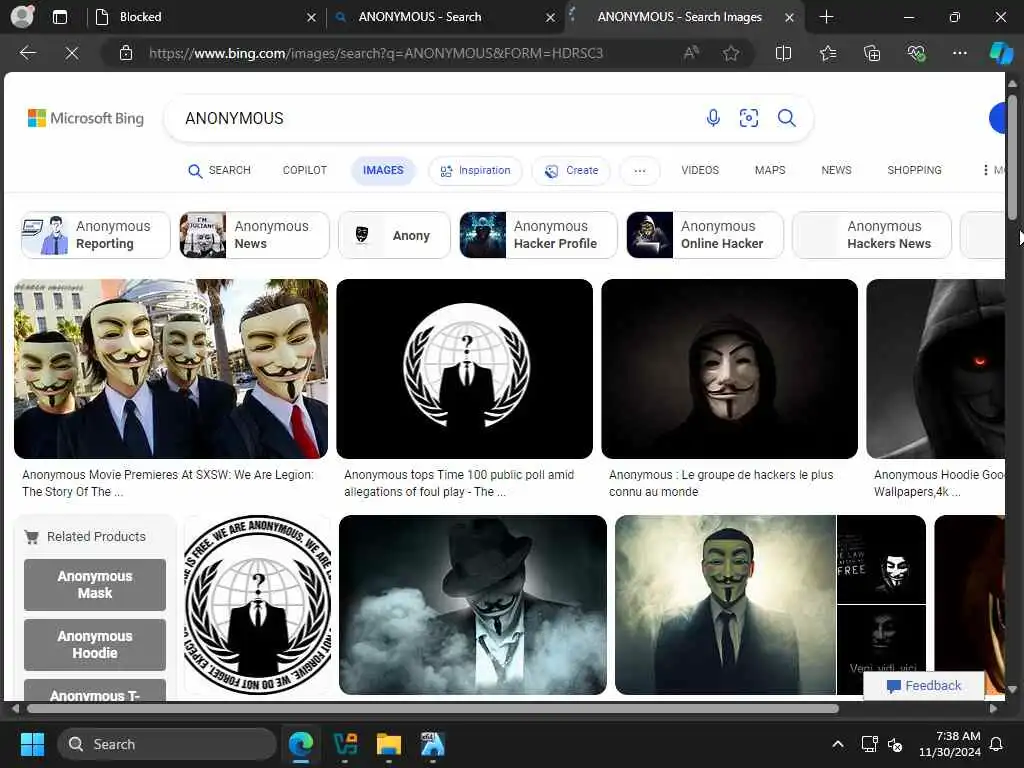Open Browser essentials heart icon

(x=916, y=53)
